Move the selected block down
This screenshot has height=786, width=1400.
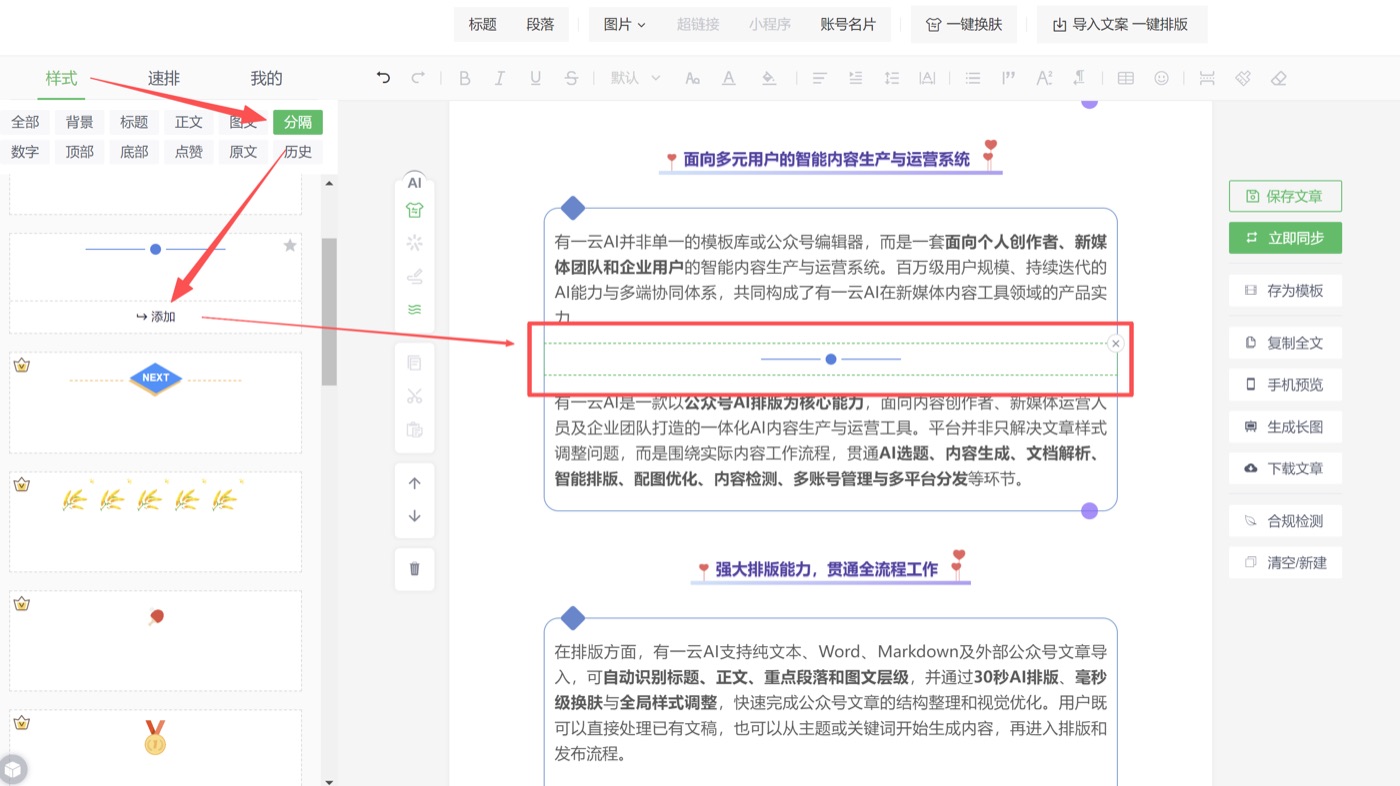point(414,516)
